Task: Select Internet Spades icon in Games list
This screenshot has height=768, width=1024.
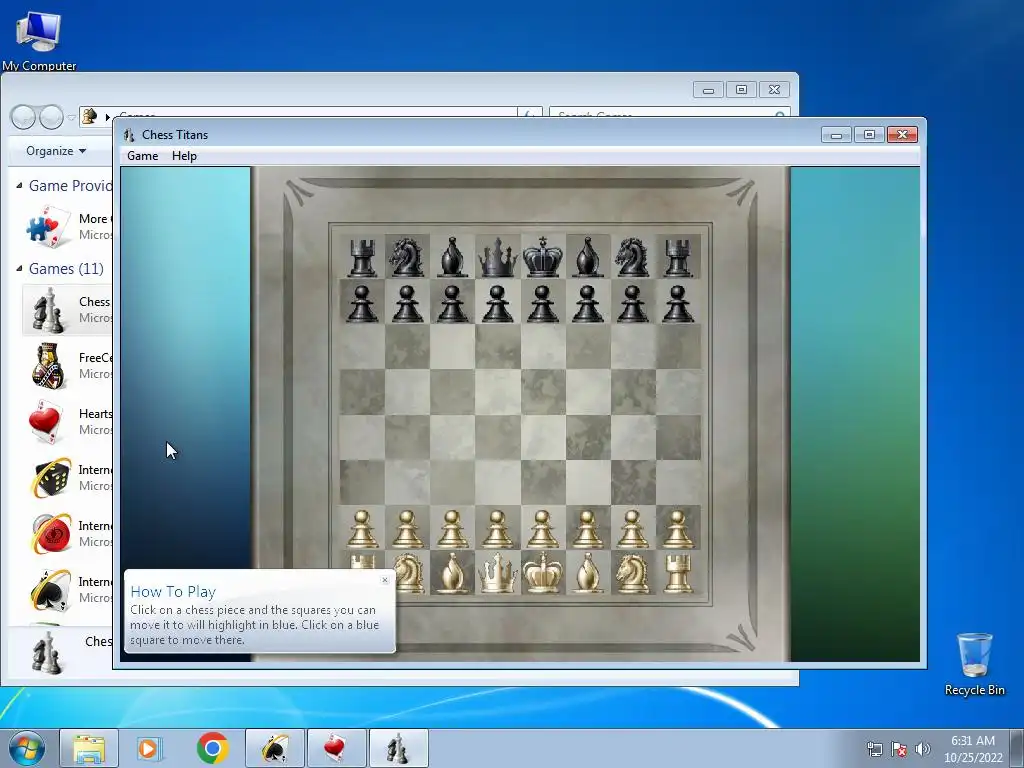Action: click(x=50, y=590)
